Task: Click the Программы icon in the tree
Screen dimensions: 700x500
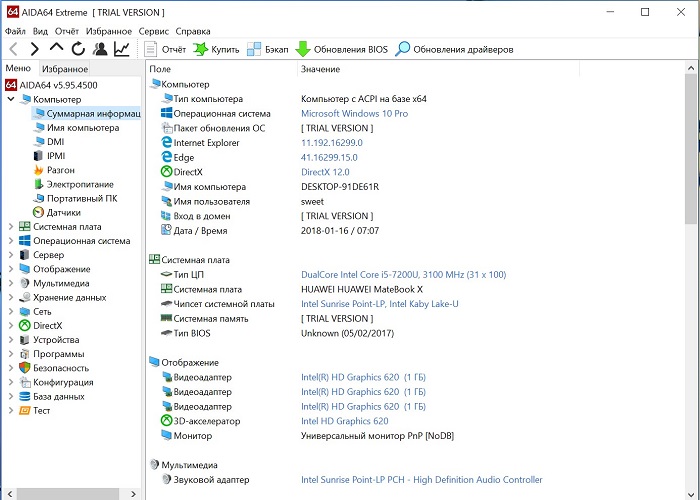Action: (25, 354)
